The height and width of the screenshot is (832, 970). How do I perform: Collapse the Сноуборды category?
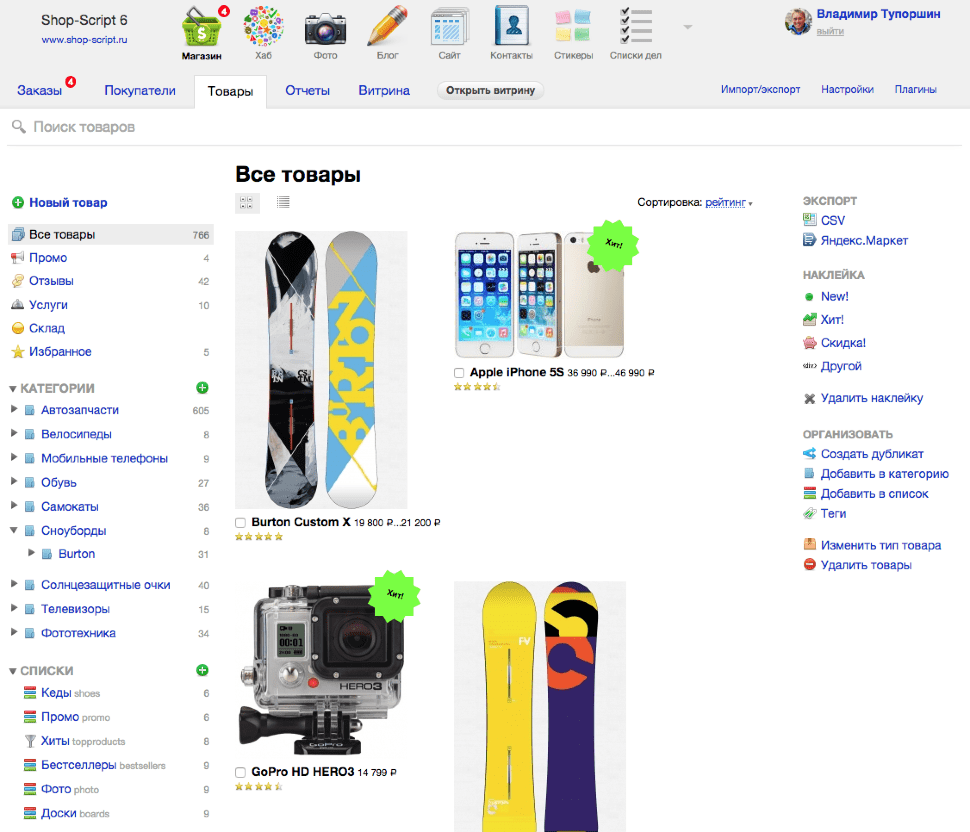14,530
